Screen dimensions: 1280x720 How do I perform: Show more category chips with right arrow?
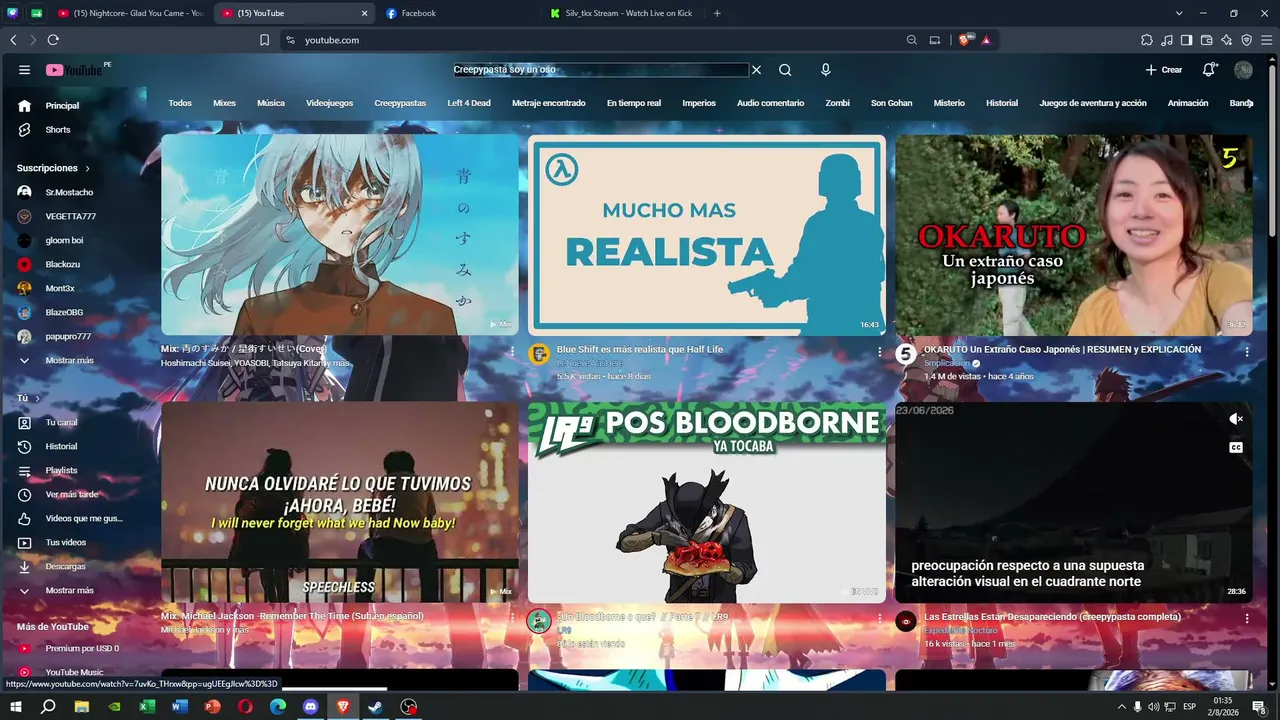coord(1249,103)
